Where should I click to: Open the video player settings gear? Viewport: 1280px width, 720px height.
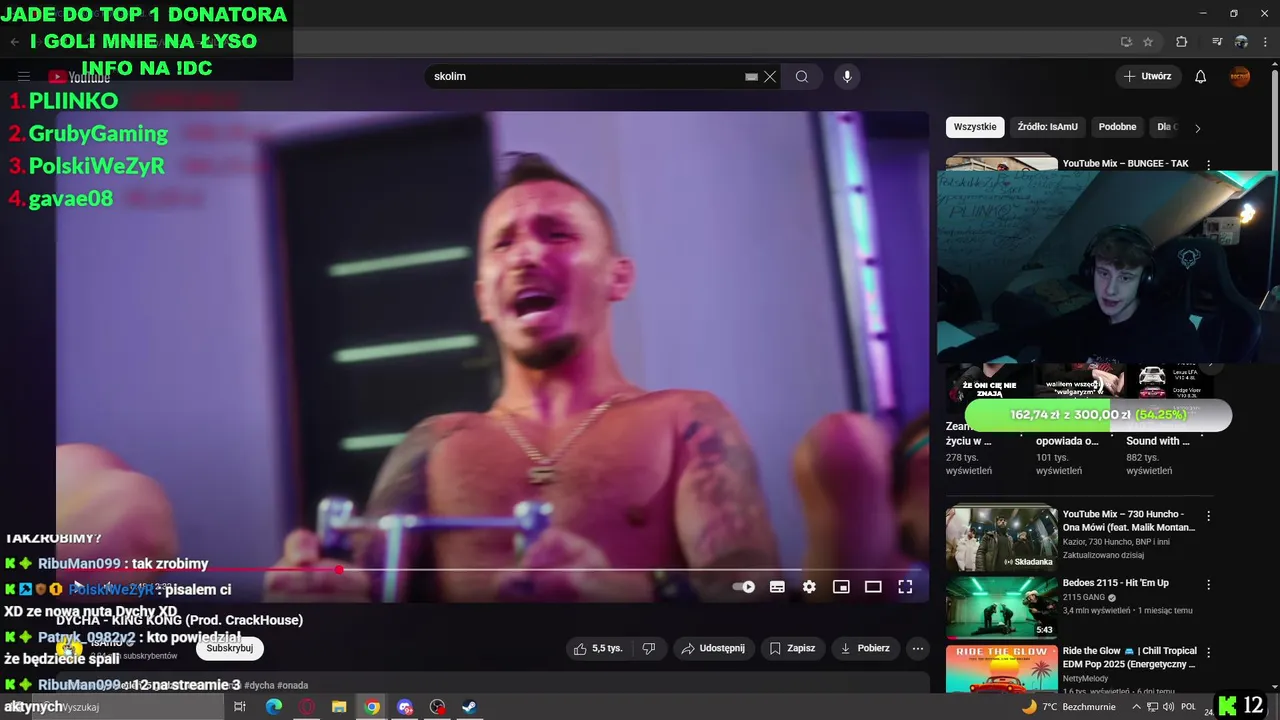(809, 587)
